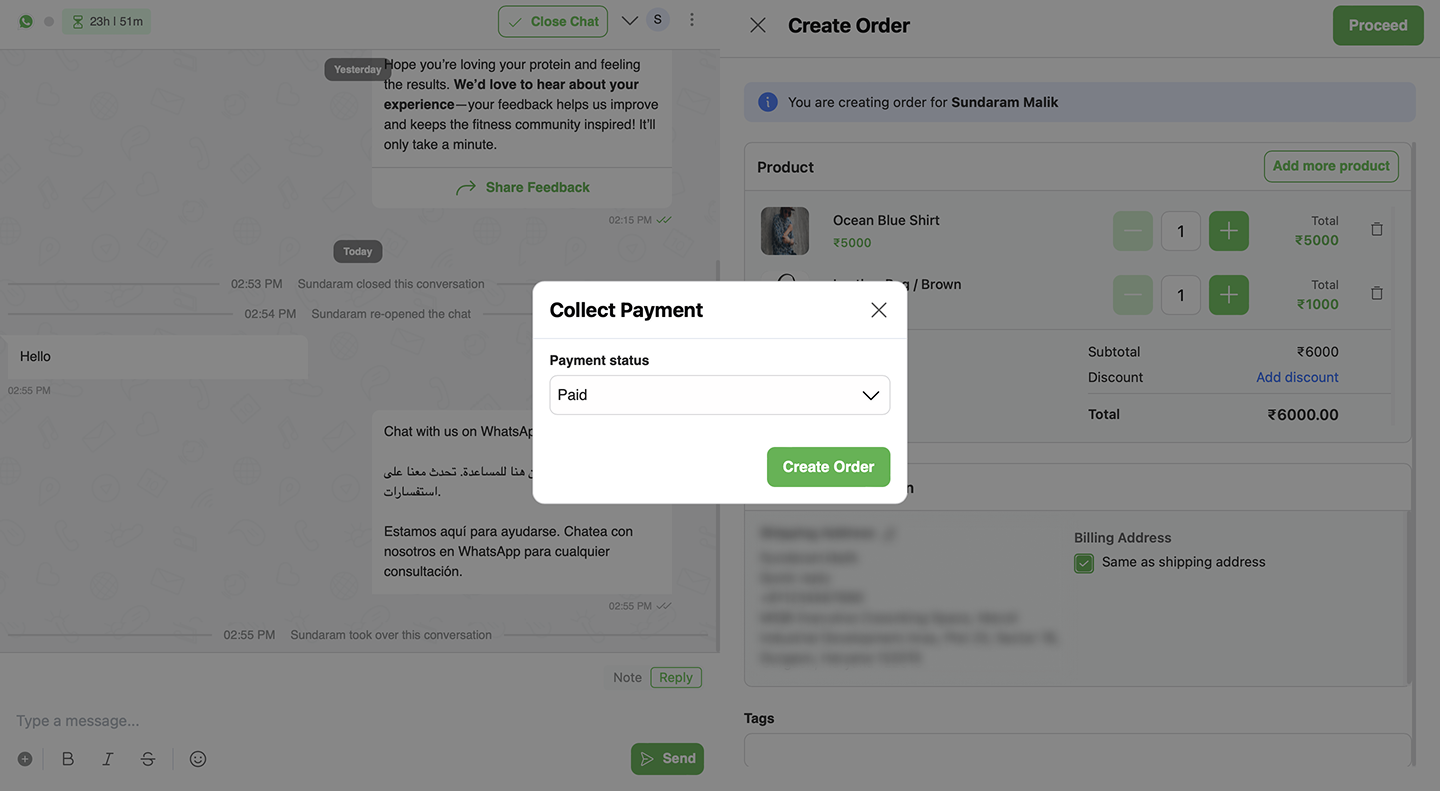Screen dimensions: 1440x791
Task: Click the Add discount link
Action: tap(1297, 377)
